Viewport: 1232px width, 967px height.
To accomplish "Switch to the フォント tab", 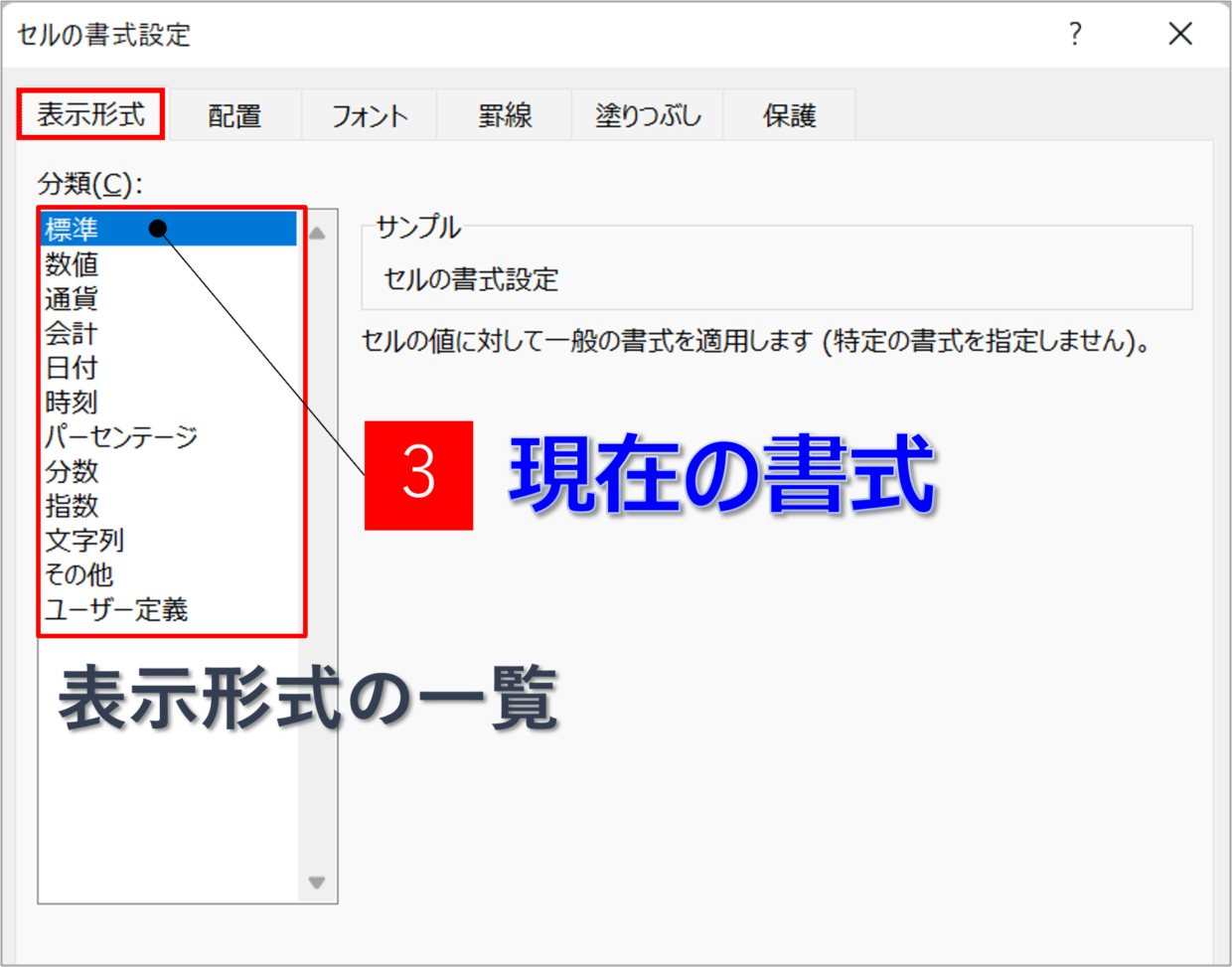I will click(370, 116).
